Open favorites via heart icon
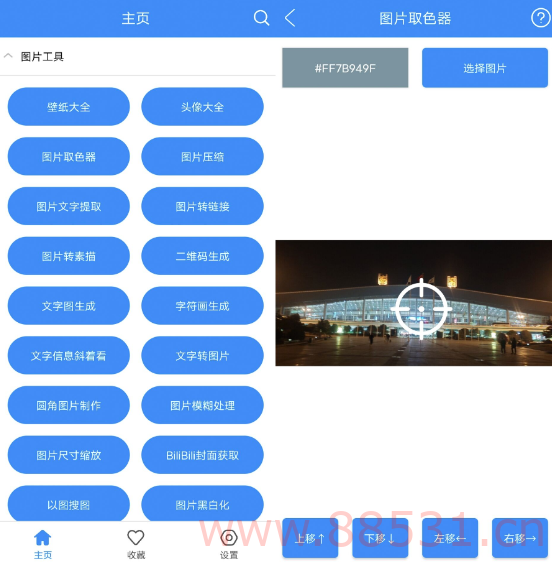552x562 pixels. click(x=136, y=537)
